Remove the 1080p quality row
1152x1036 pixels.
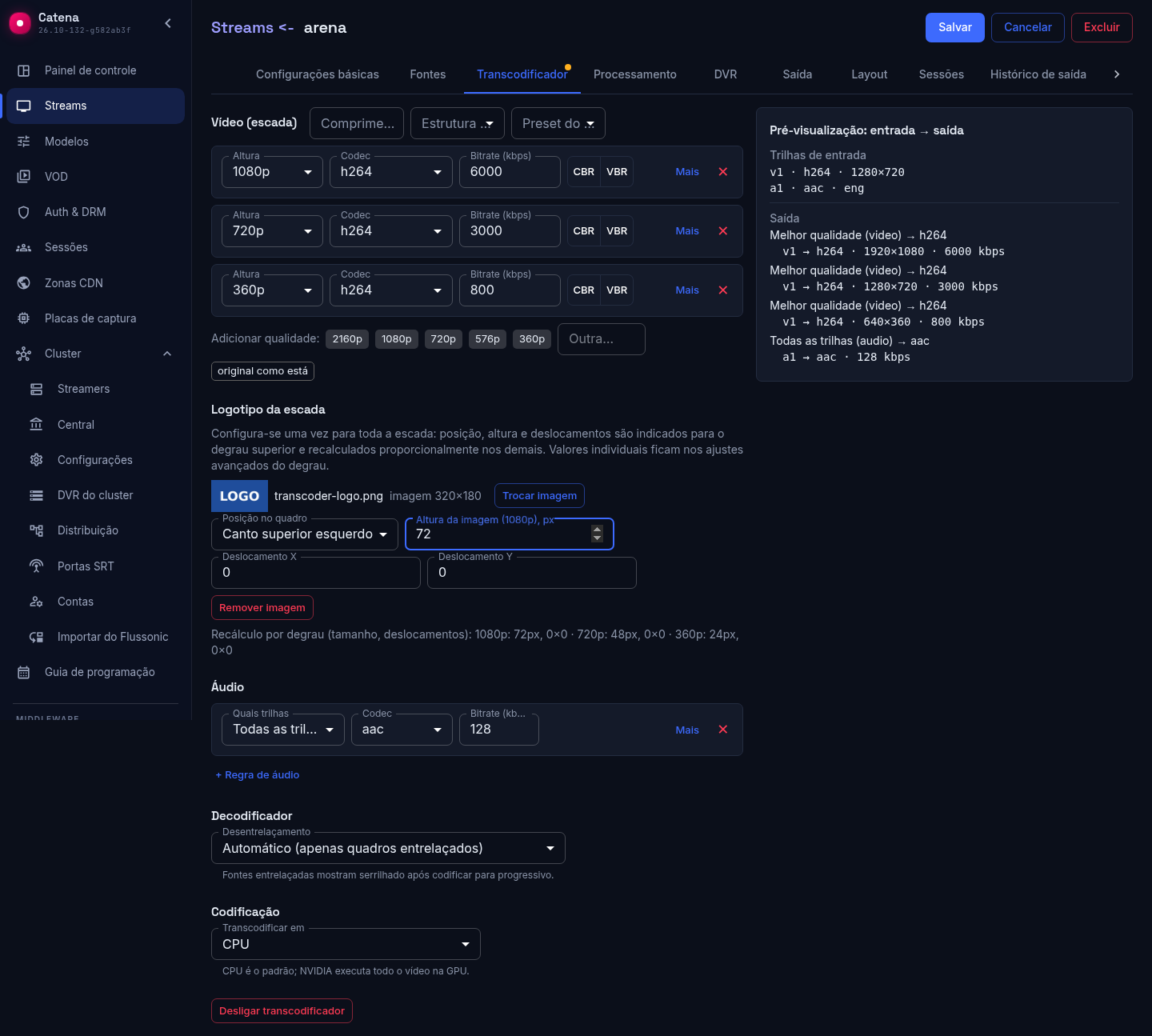723,172
